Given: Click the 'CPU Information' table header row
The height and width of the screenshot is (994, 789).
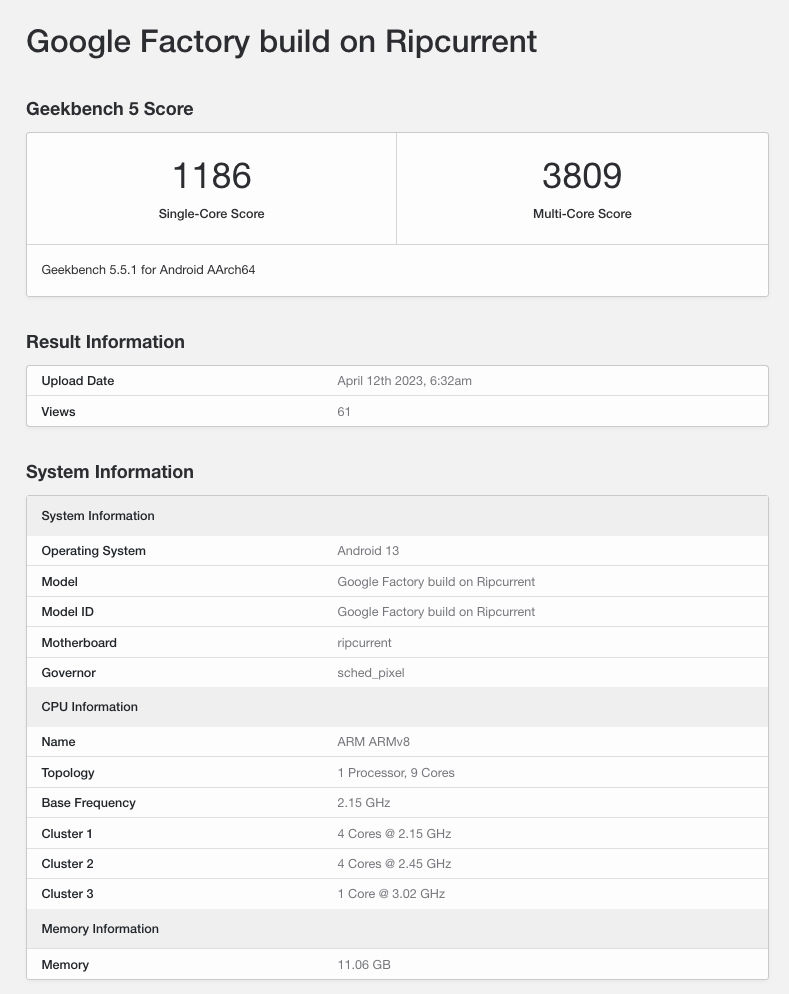Looking at the screenshot, I should pyautogui.click(x=397, y=707).
